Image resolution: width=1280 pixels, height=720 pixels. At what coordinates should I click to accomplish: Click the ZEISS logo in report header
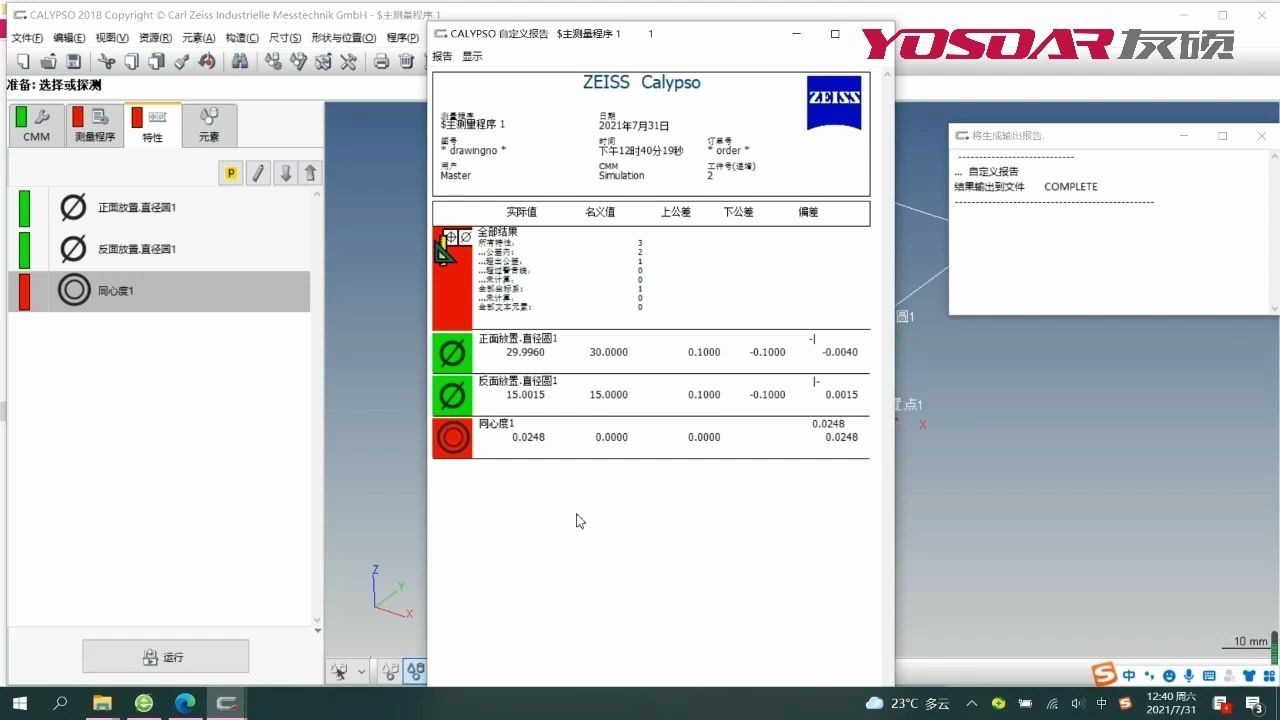tap(834, 102)
